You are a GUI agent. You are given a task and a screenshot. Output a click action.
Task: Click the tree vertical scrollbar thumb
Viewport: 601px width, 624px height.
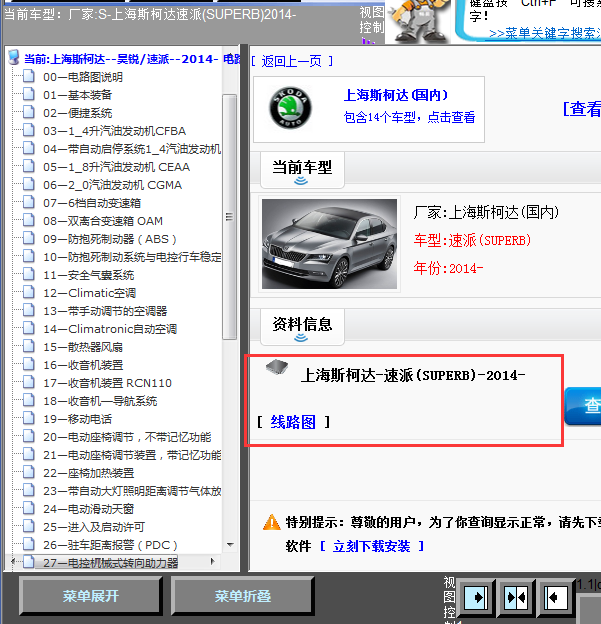(x=229, y=216)
